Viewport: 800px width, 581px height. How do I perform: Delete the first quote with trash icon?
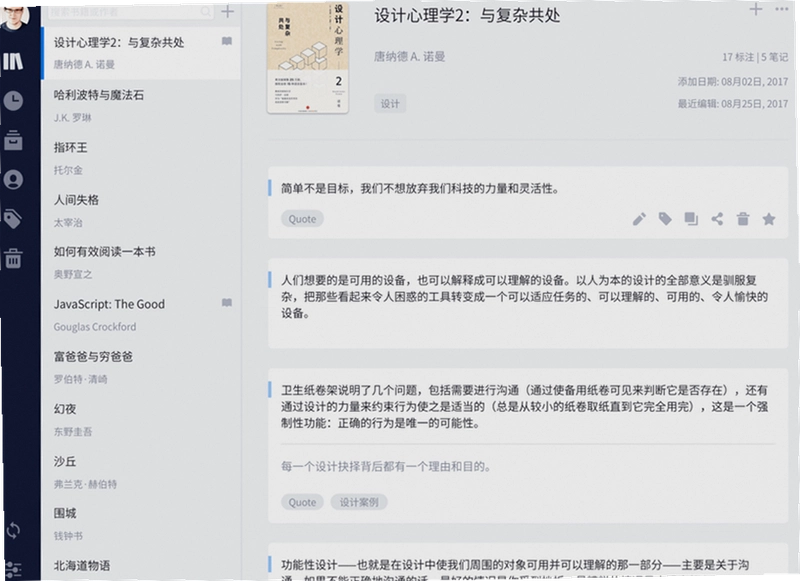coord(743,219)
